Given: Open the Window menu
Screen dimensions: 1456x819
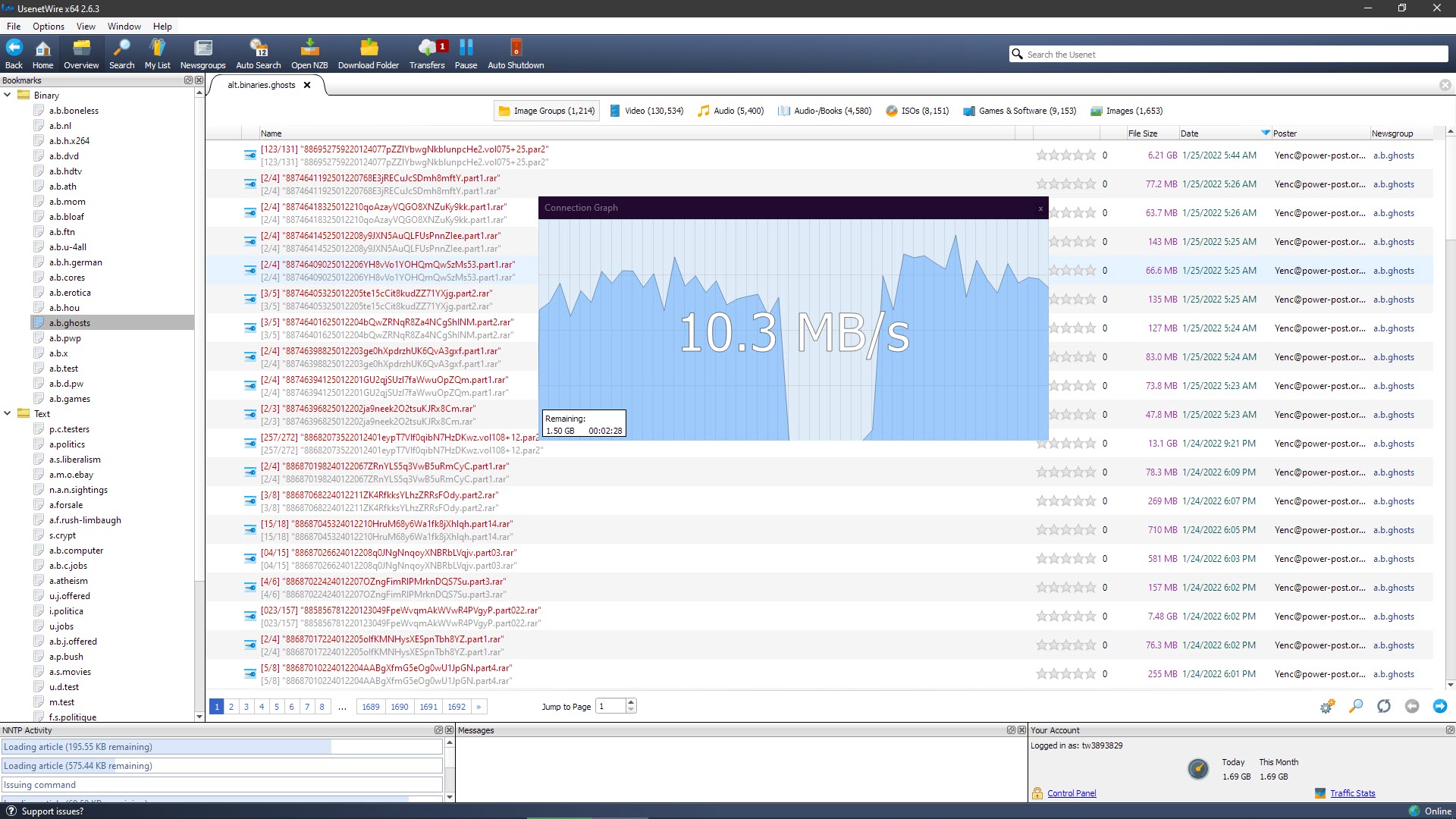Looking at the screenshot, I should pos(124,26).
